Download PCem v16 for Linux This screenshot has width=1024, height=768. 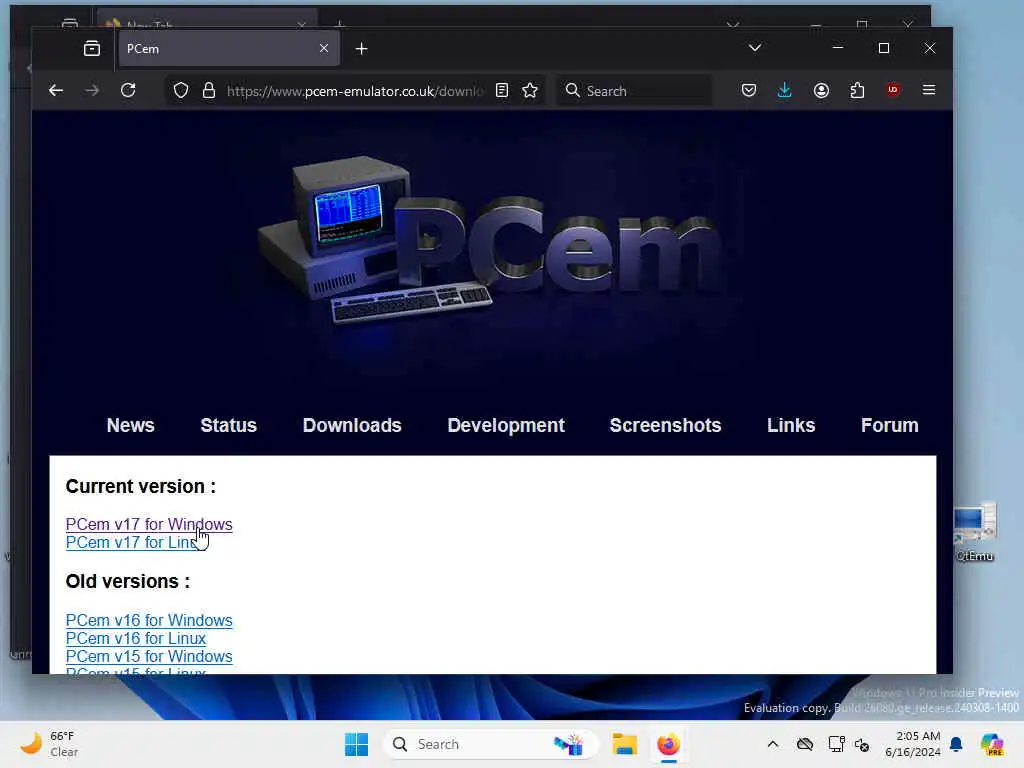(136, 639)
